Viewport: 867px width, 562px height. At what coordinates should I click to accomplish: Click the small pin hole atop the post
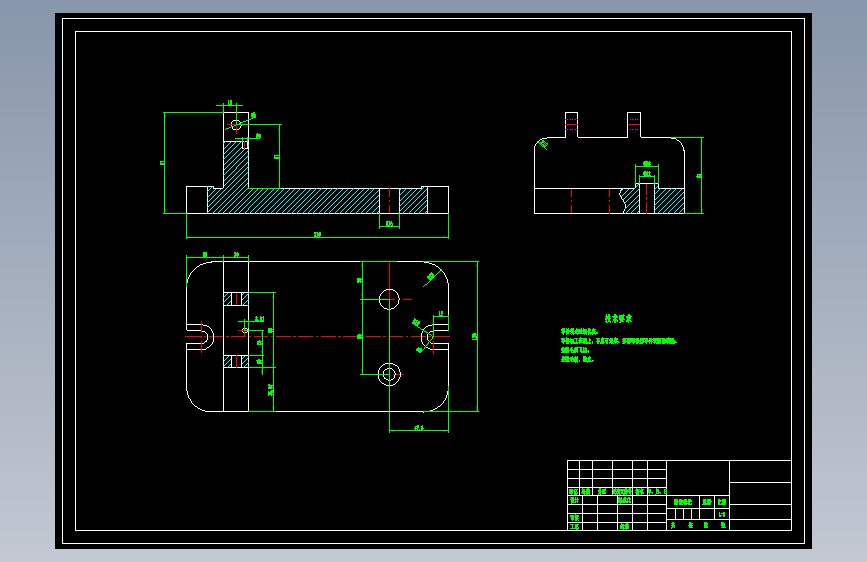(x=236, y=124)
